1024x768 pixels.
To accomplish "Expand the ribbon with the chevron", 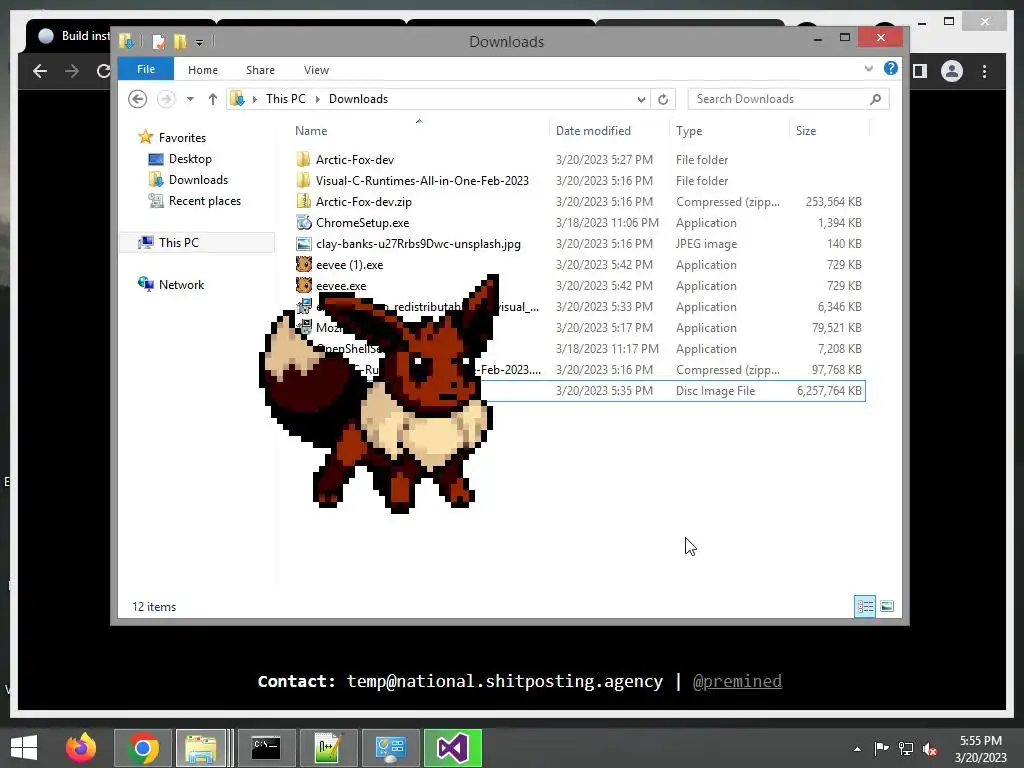I will (x=869, y=69).
